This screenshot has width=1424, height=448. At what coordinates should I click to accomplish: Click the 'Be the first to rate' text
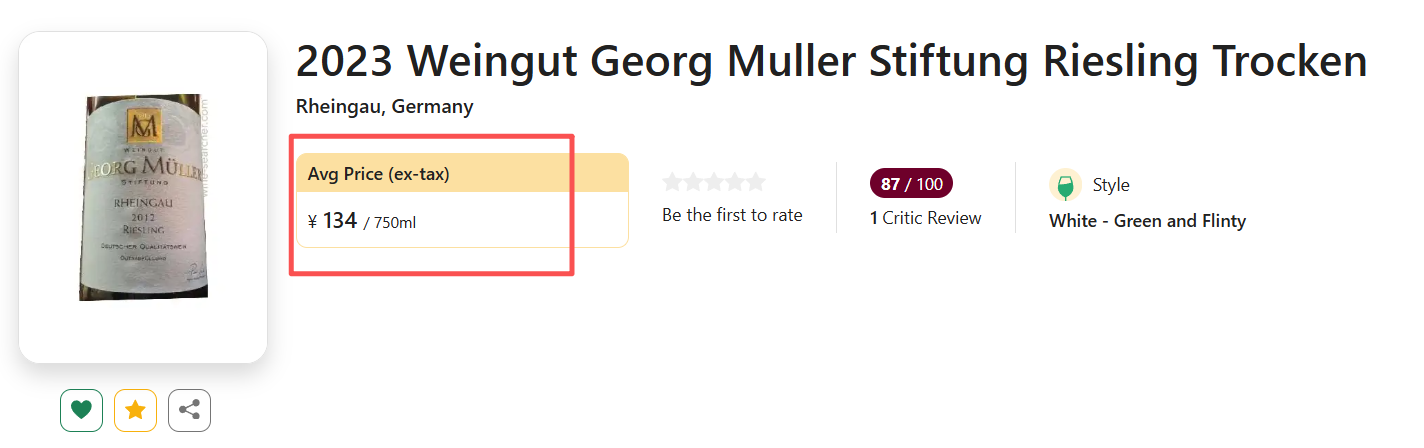coord(732,215)
